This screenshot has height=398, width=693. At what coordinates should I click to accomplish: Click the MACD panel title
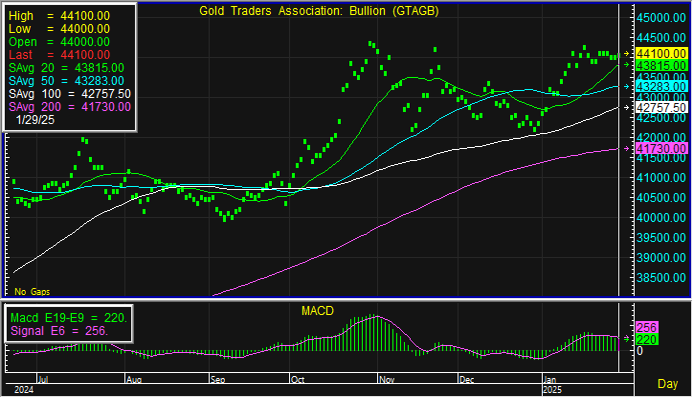tap(317, 311)
